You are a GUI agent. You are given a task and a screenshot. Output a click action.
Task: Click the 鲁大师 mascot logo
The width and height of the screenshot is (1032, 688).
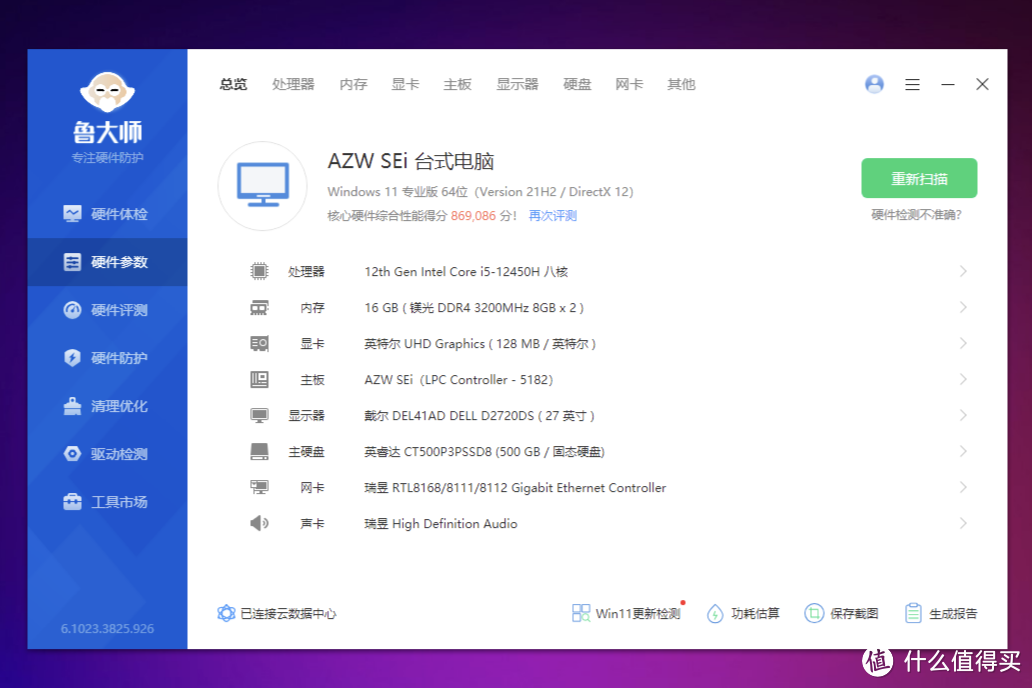pos(107,92)
